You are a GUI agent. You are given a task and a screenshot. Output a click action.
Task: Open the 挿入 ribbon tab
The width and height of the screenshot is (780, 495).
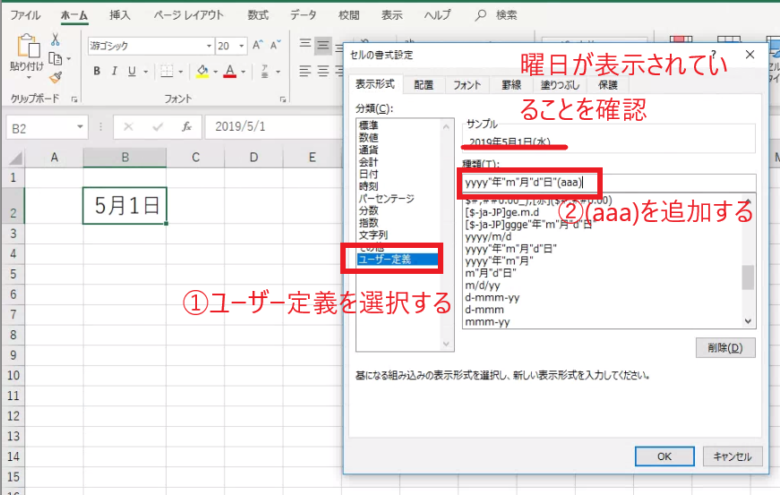119,15
